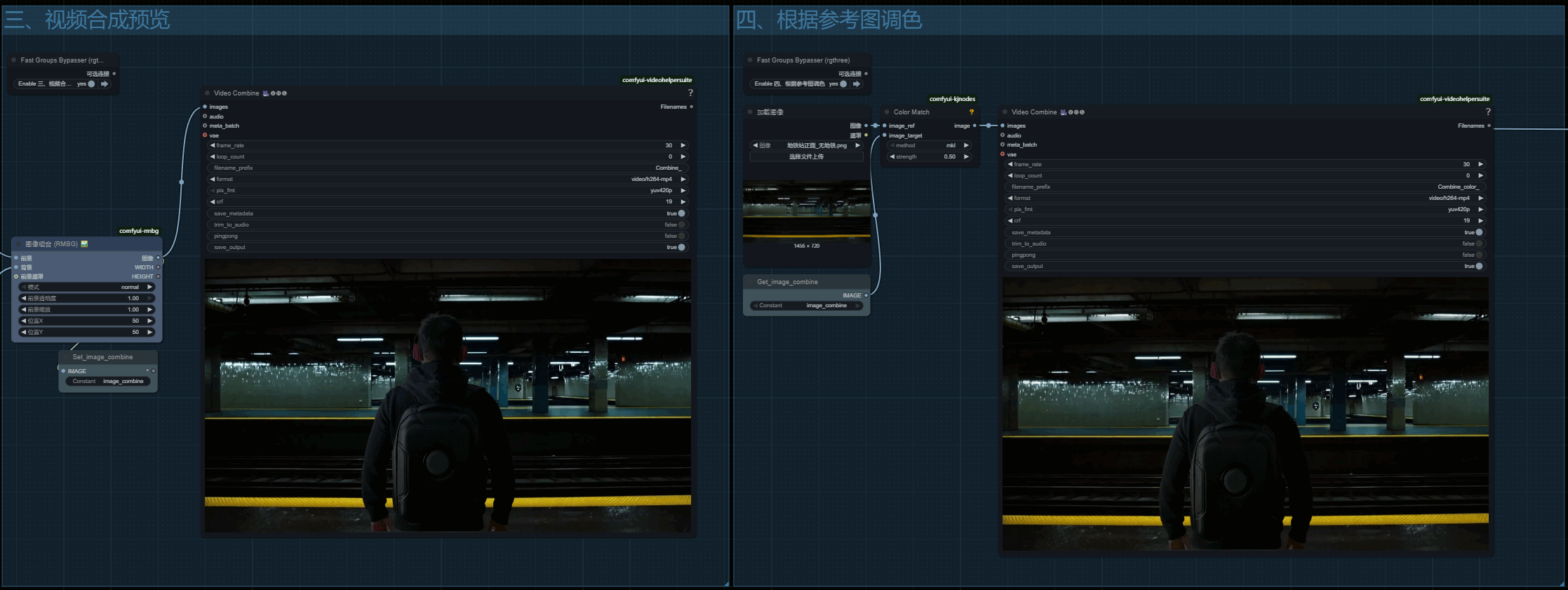Image resolution: width=1568 pixels, height=590 pixels.
Task: Click the Color Match node's orange help icon
Action: pos(971,112)
